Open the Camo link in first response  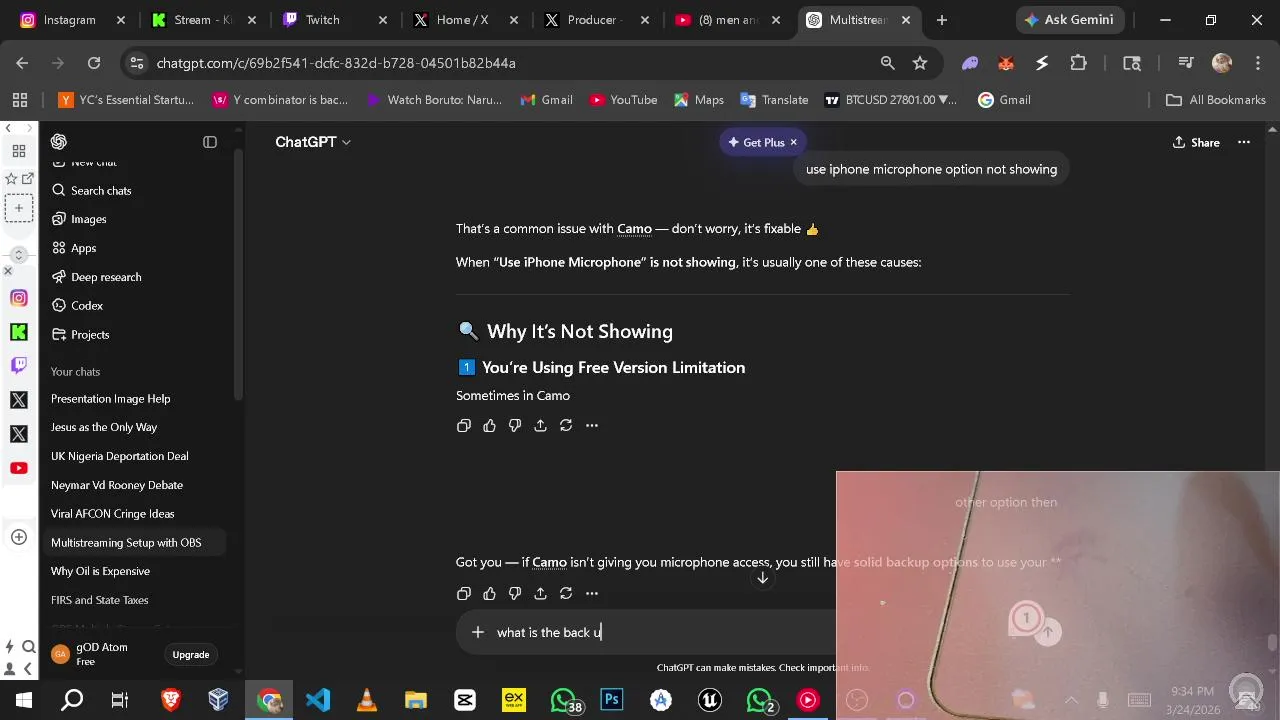[x=634, y=229]
